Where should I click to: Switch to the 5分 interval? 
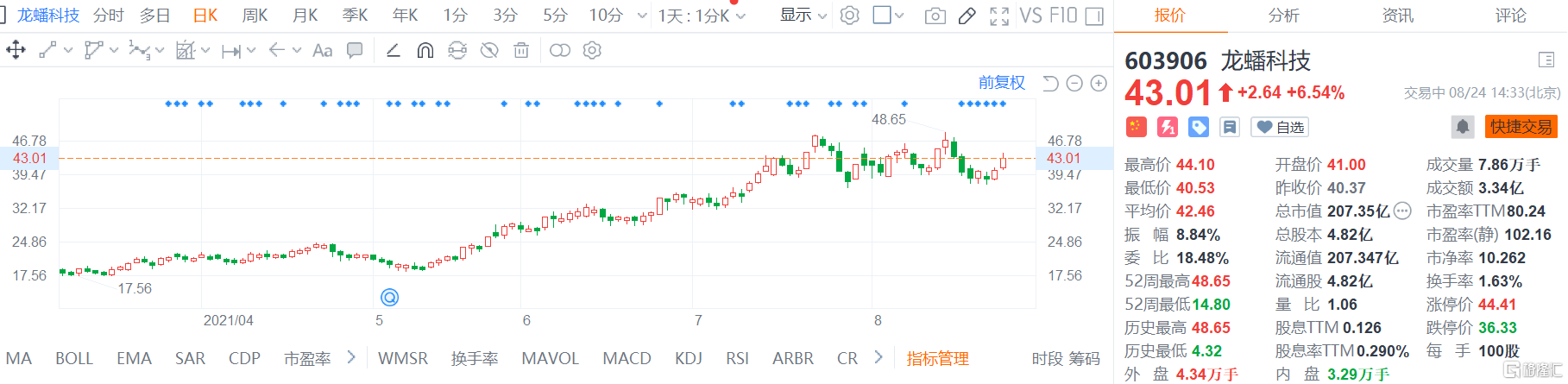point(556,16)
